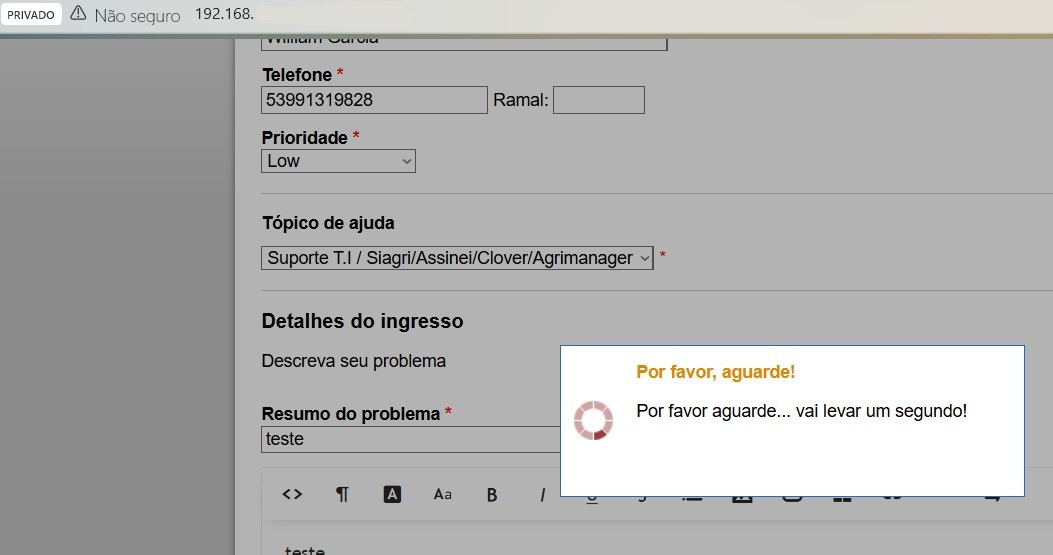Click the Telefone number field
The height and width of the screenshot is (555, 1053).
(374, 100)
